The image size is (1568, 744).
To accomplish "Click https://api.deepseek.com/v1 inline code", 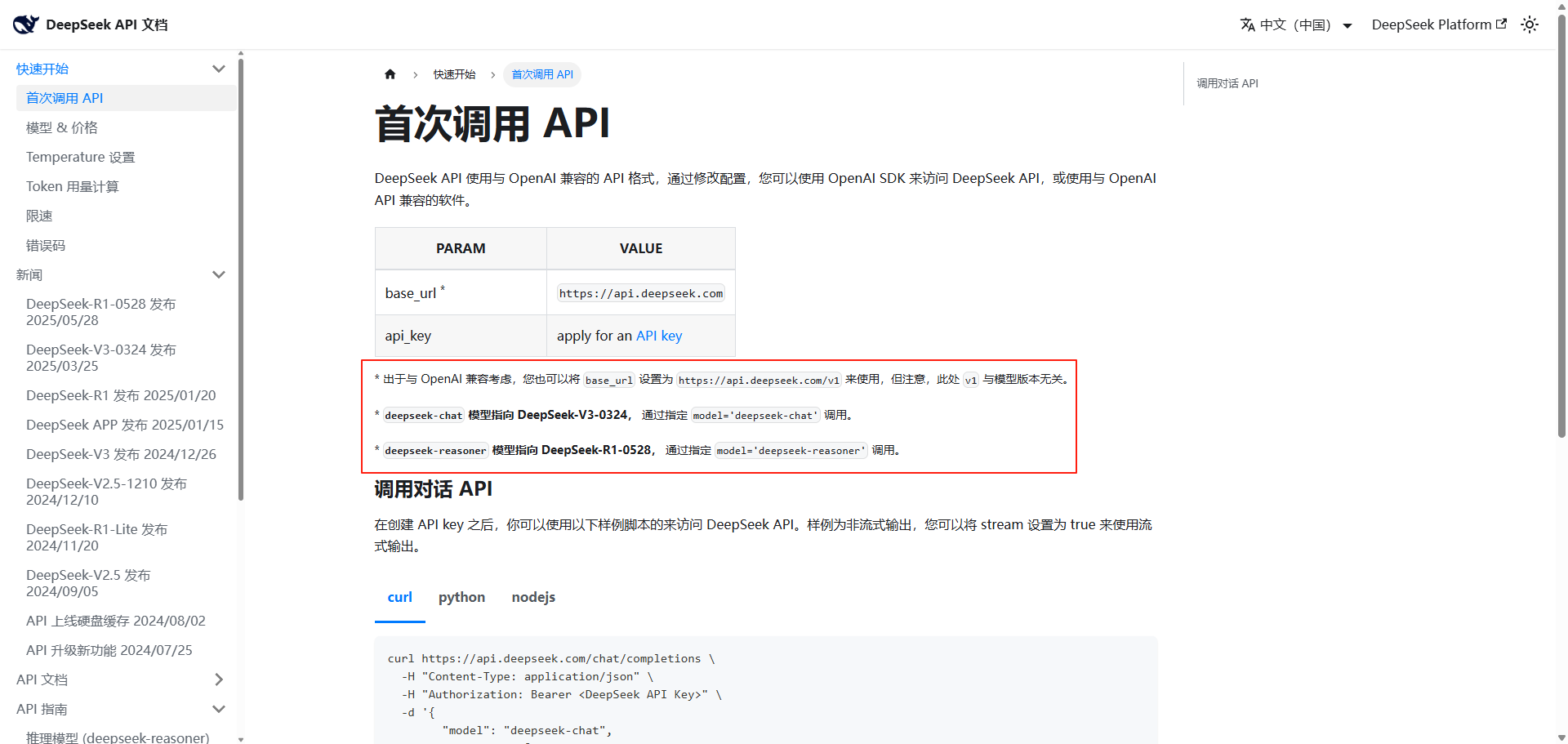I will pyautogui.click(x=759, y=380).
